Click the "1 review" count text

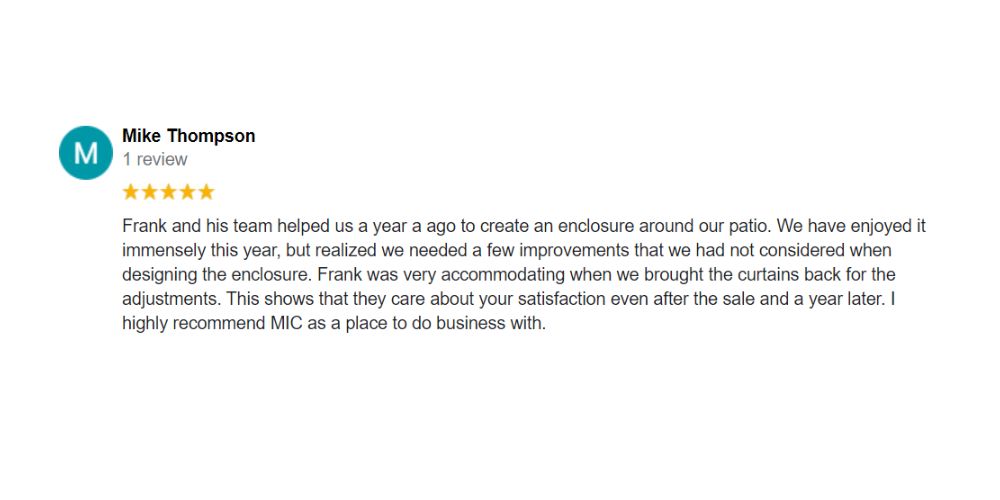[155, 159]
